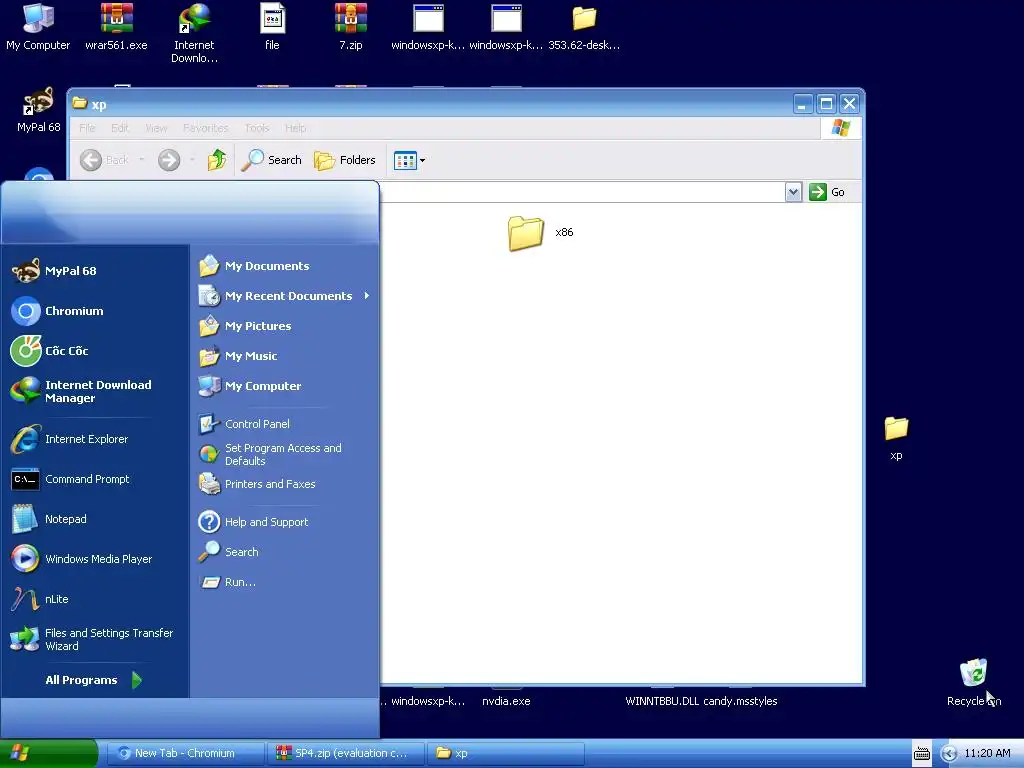Open Printers and Faxes
1024x768 pixels.
pos(285,484)
